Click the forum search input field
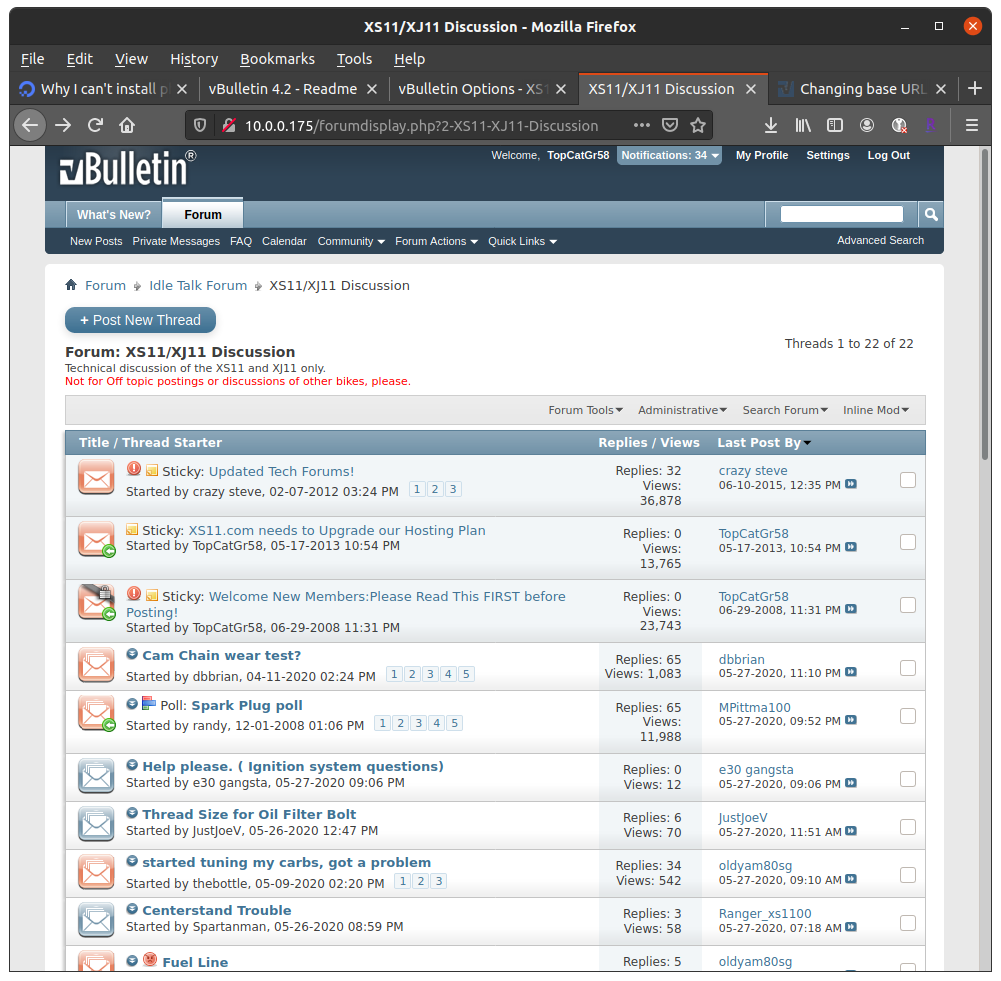The width and height of the screenshot is (1001, 981). 841,214
